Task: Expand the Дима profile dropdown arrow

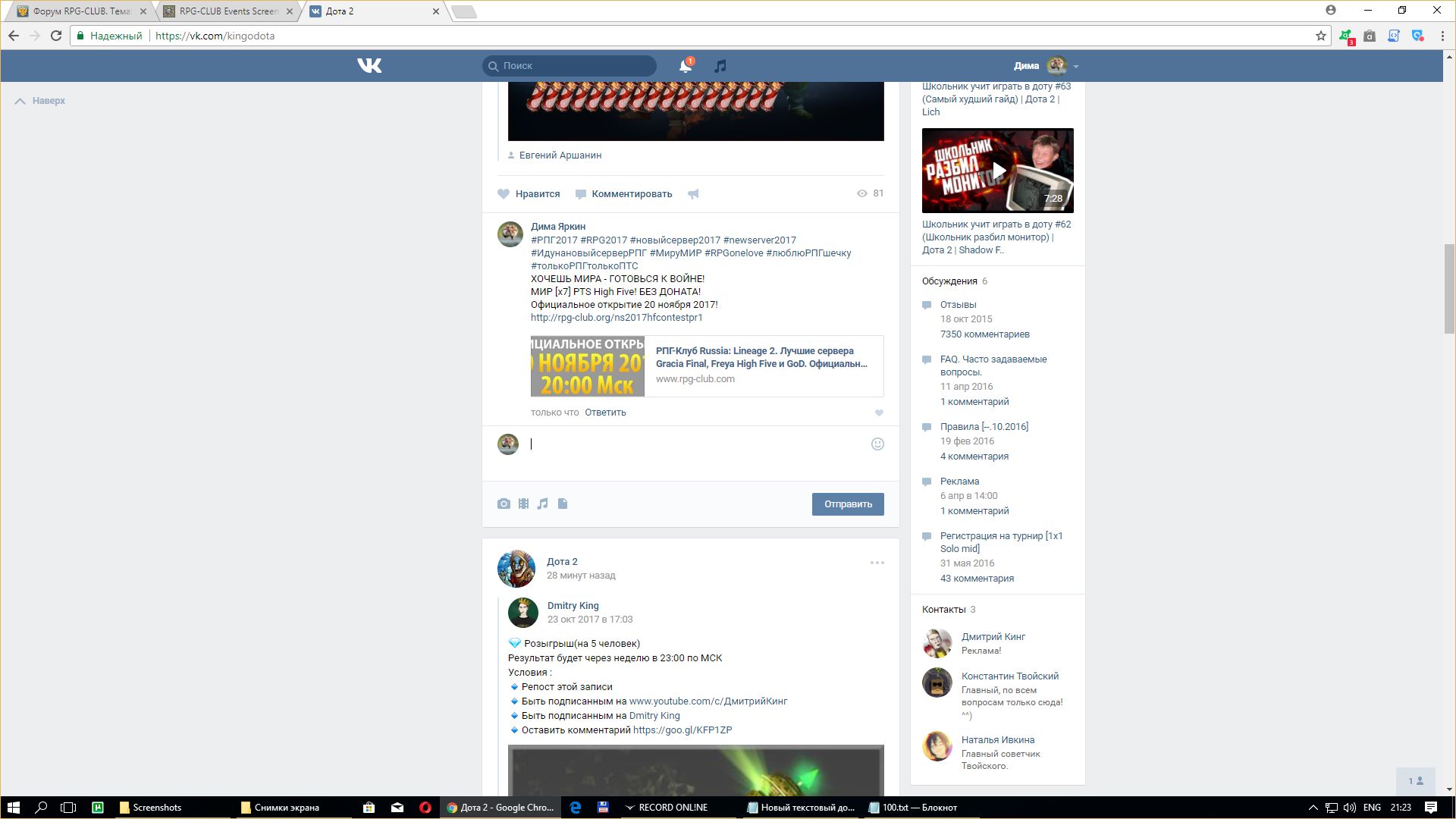Action: click(1076, 67)
